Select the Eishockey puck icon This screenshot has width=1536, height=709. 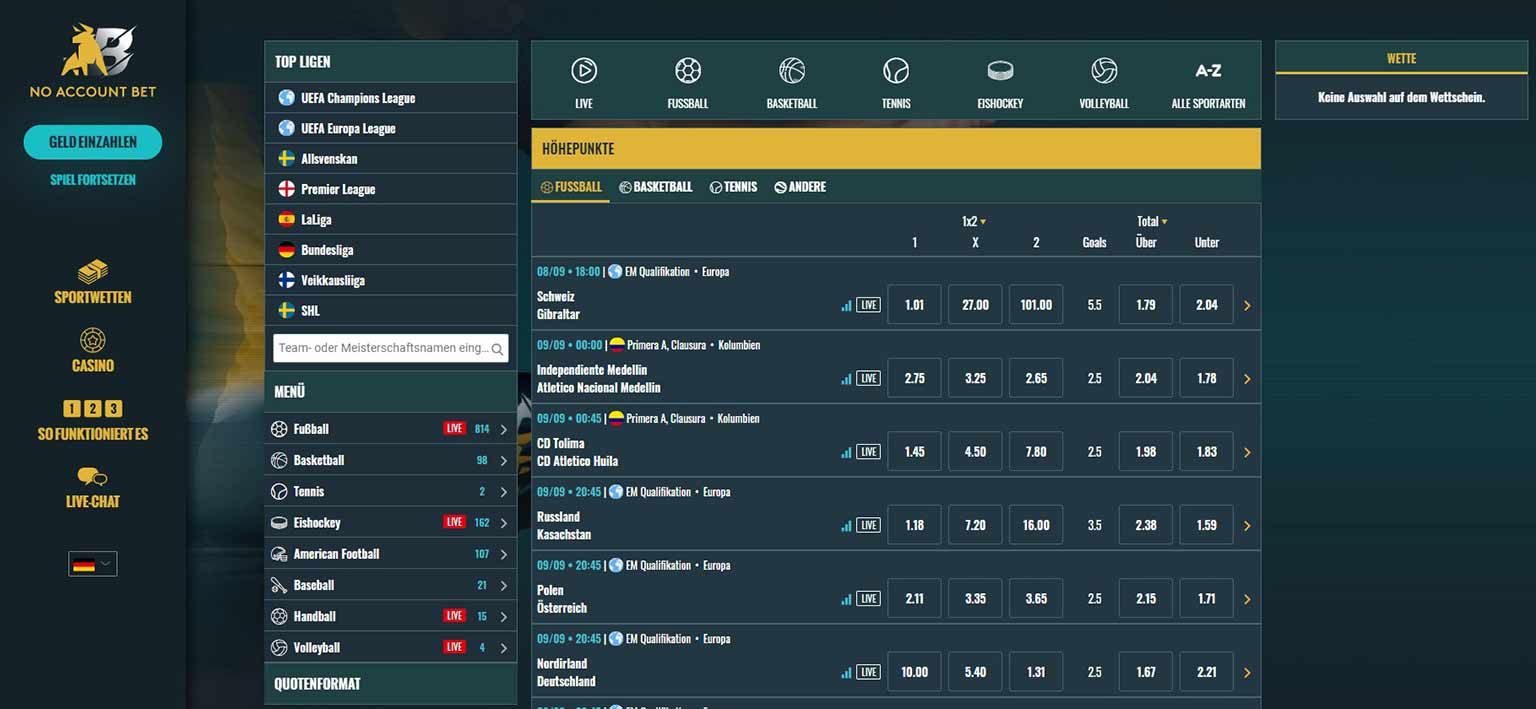coord(1000,80)
